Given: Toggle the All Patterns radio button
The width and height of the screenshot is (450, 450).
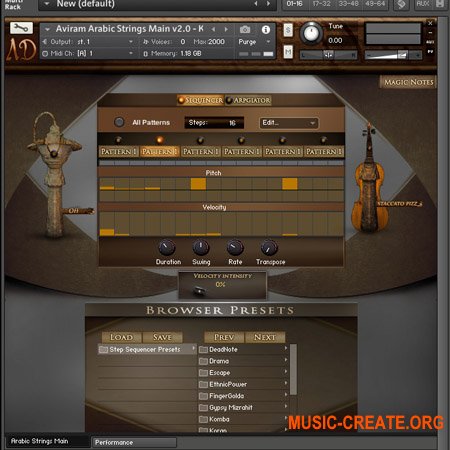Looking at the screenshot, I should tap(119, 122).
